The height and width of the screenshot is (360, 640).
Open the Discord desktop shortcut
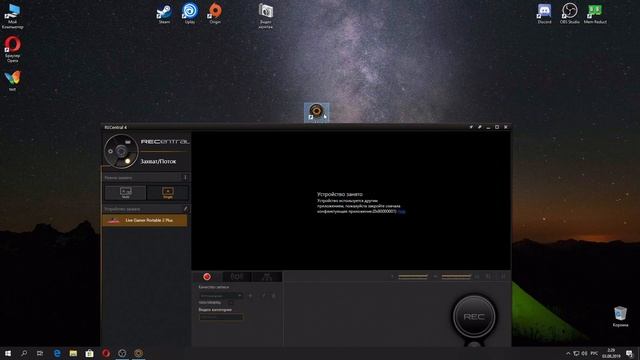[x=544, y=14]
